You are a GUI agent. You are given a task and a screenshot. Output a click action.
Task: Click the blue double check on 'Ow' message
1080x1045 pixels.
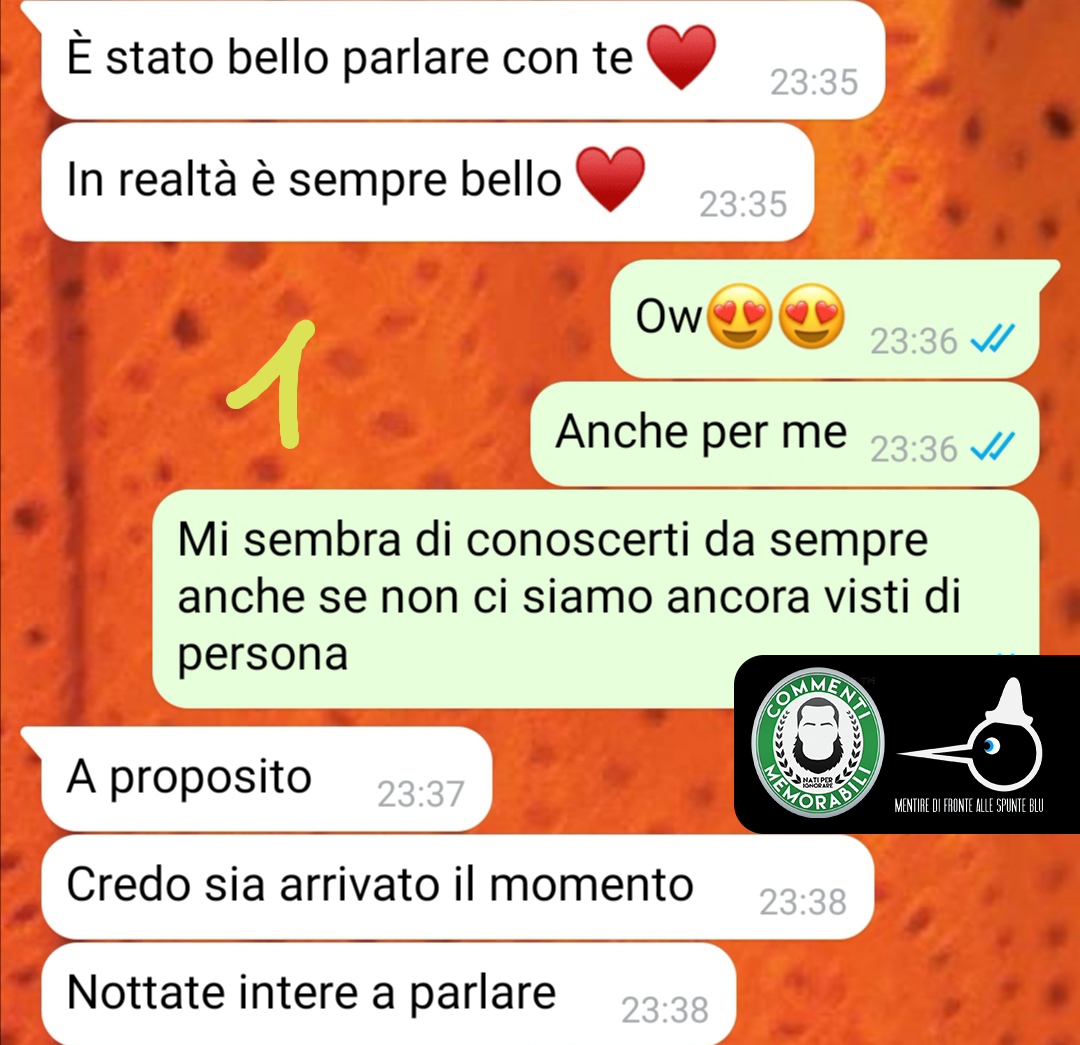tap(992, 339)
